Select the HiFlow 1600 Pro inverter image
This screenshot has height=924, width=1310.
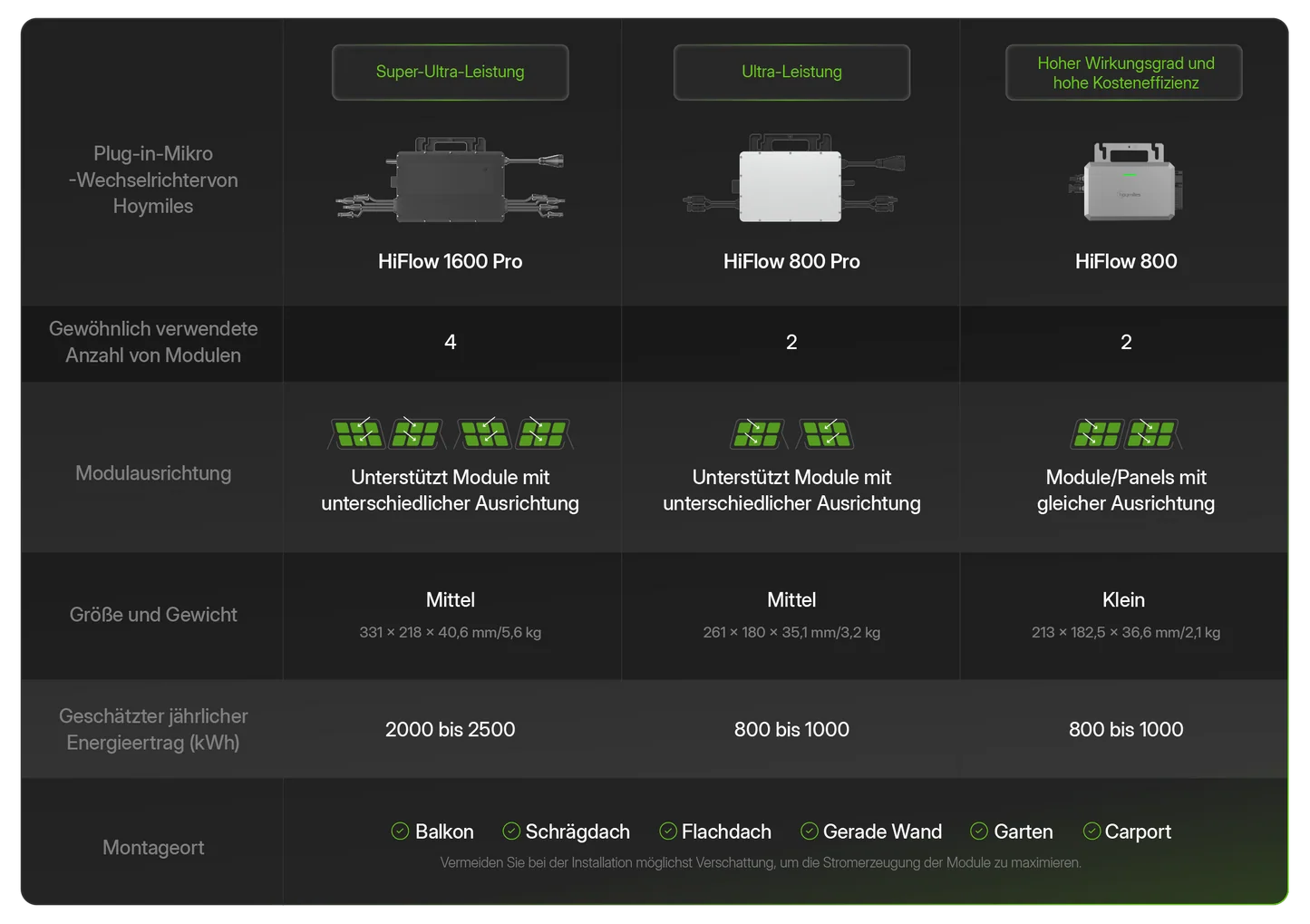coord(451,179)
